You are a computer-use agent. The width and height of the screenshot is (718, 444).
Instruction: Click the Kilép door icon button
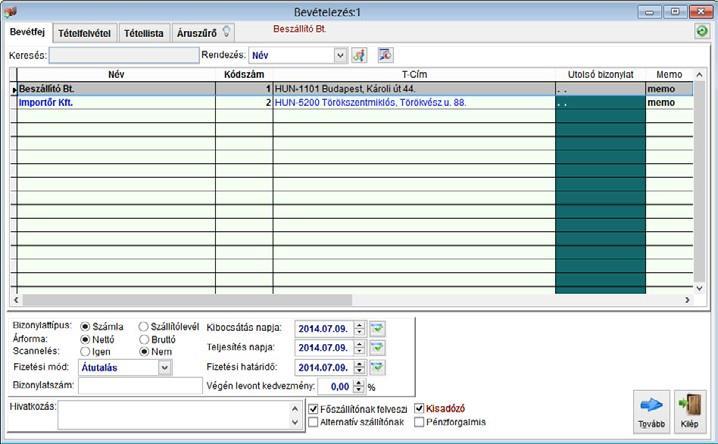(690, 412)
